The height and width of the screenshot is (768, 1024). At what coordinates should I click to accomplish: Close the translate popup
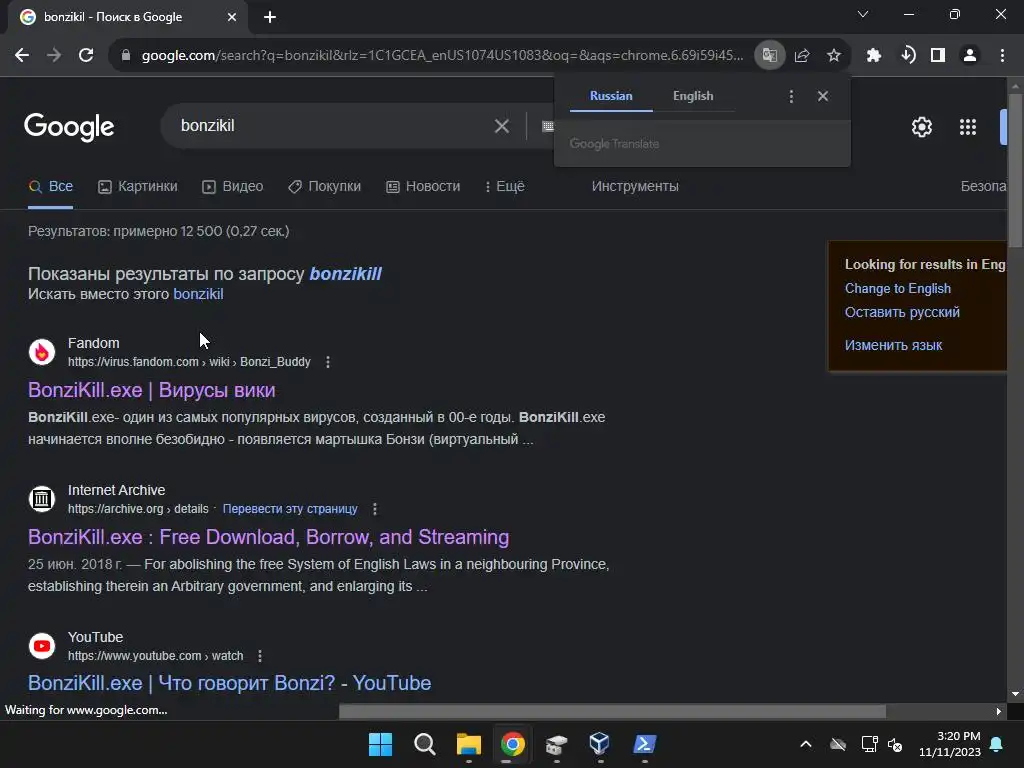tap(823, 97)
